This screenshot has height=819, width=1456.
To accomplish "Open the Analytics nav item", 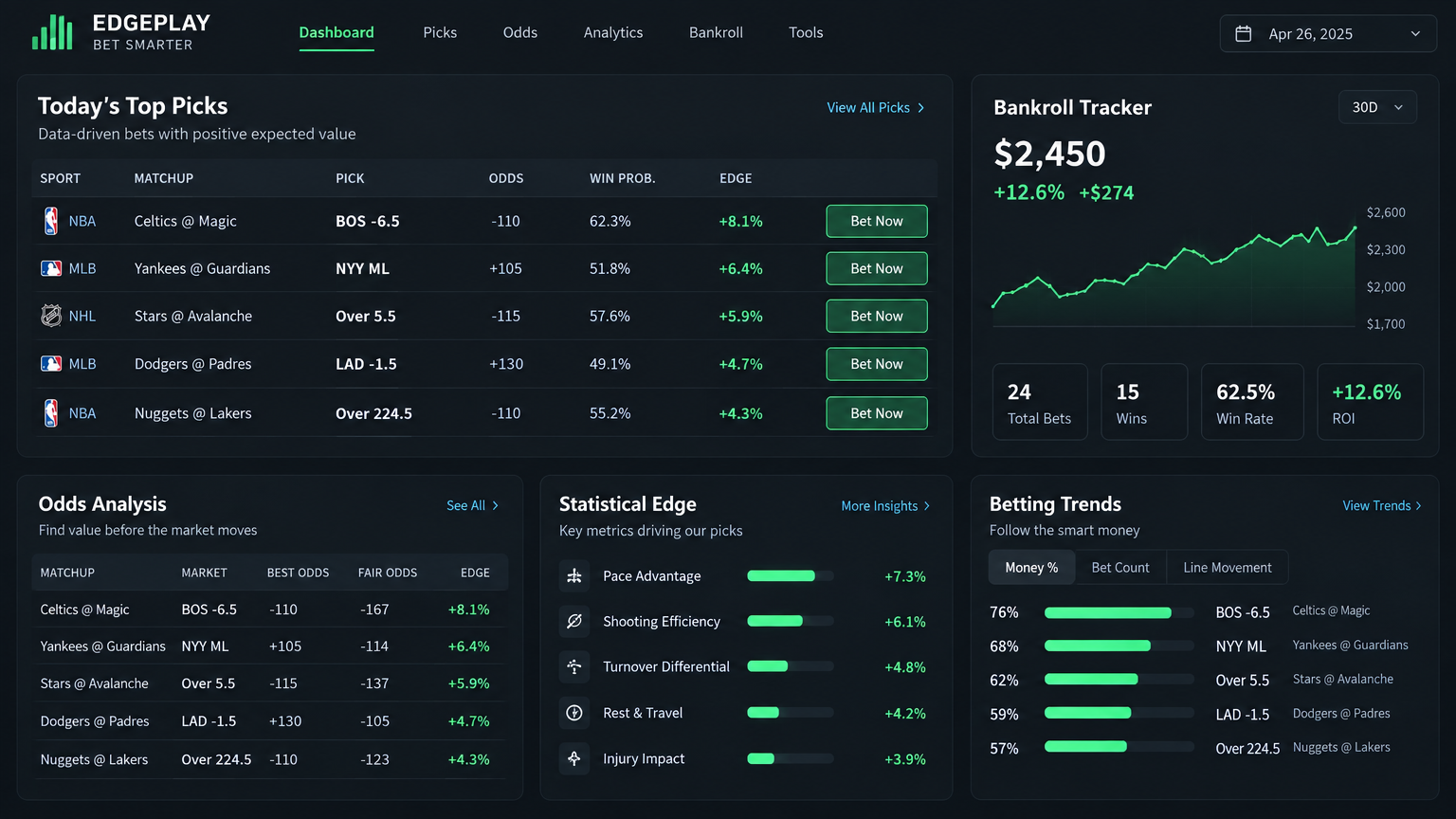I will click(613, 32).
